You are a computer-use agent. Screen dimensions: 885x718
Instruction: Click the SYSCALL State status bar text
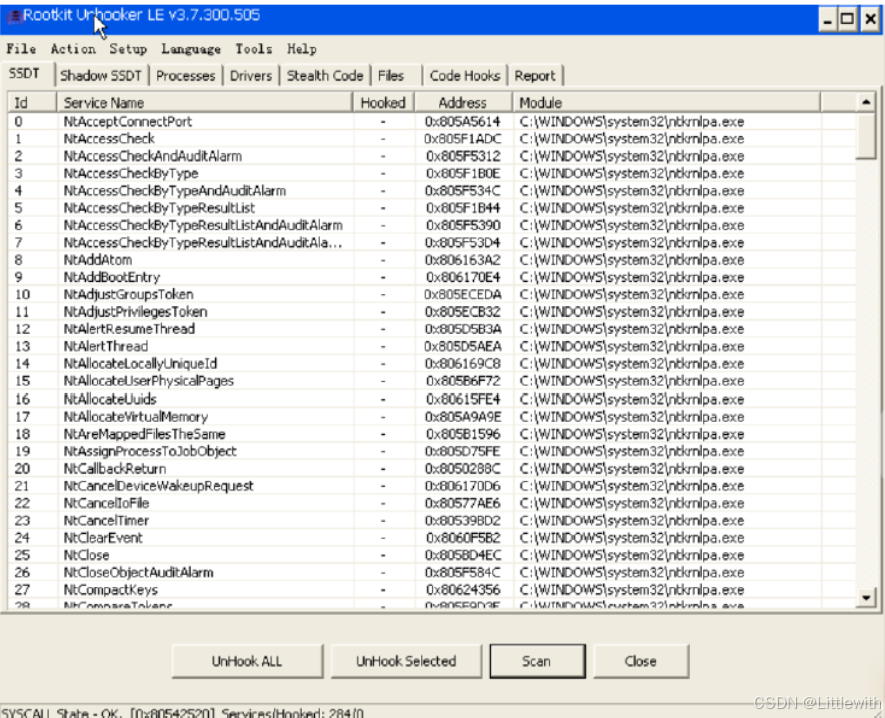(x=182, y=712)
